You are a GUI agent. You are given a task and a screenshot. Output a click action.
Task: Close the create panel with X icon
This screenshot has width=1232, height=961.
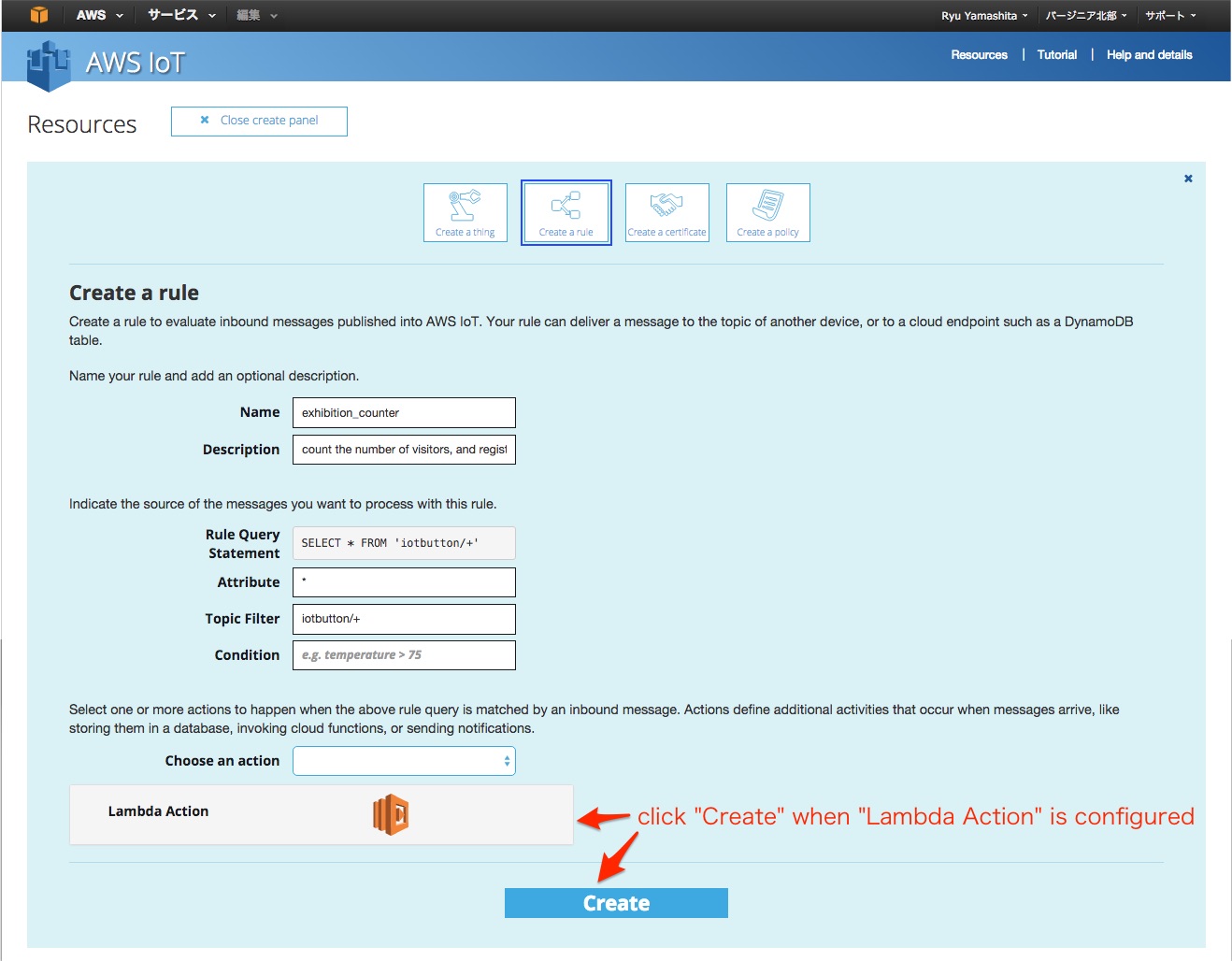click(1188, 179)
